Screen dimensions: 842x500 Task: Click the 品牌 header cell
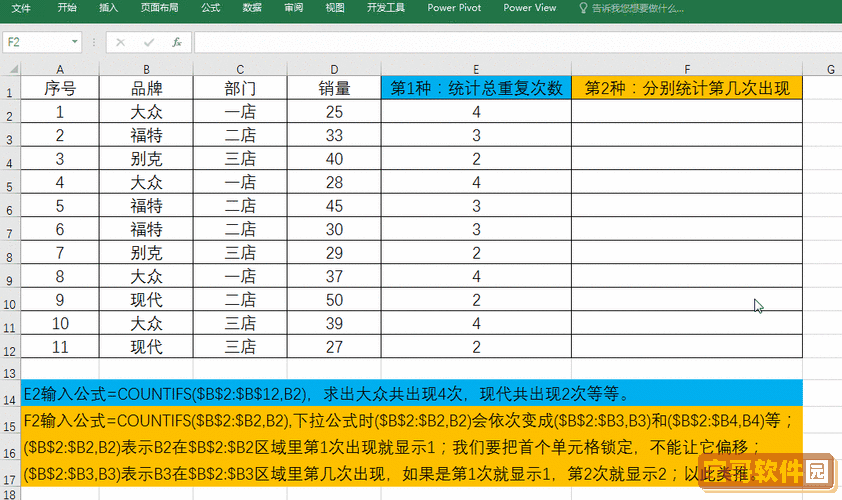pos(146,88)
